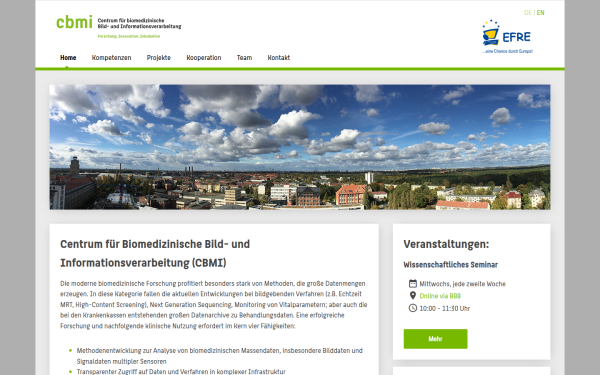Click the green Mehr button
This screenshot has width=600, height=375.
[x=435, y=339]
